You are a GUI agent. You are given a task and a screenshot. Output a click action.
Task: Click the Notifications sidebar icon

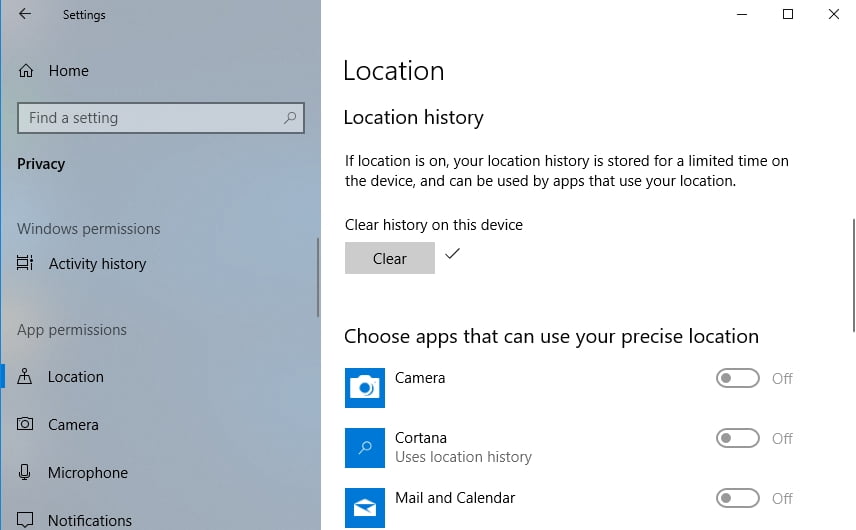click(x=25, y=520)
